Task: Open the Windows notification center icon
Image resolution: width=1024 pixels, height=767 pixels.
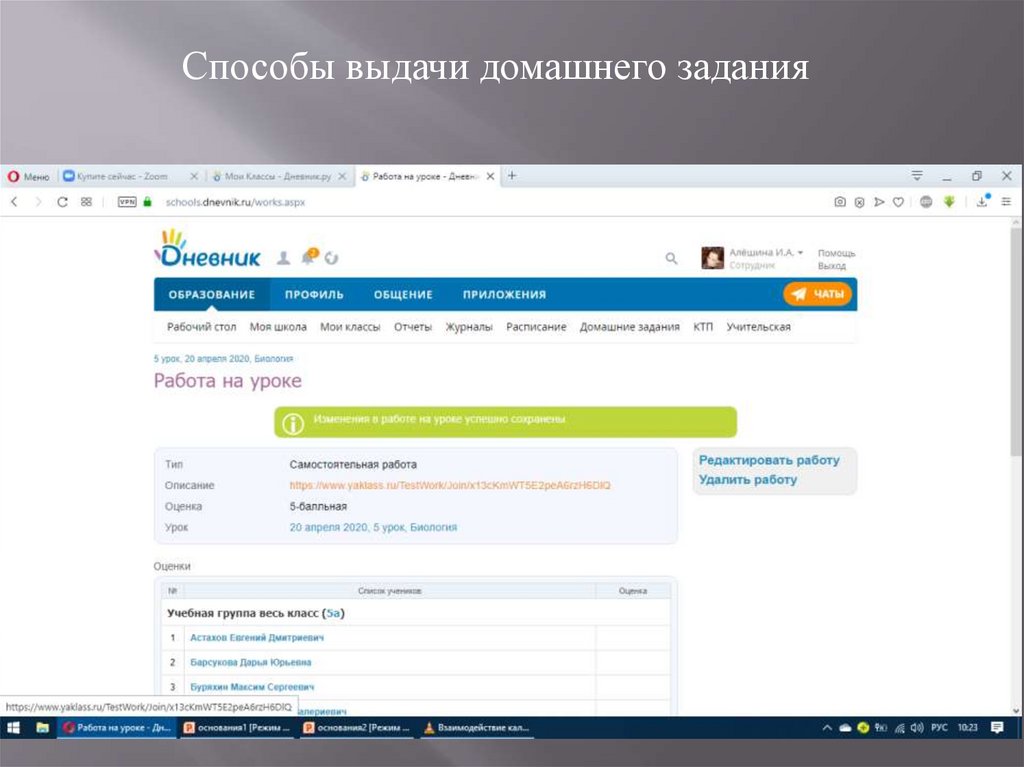Action: (x=997, y=728)
